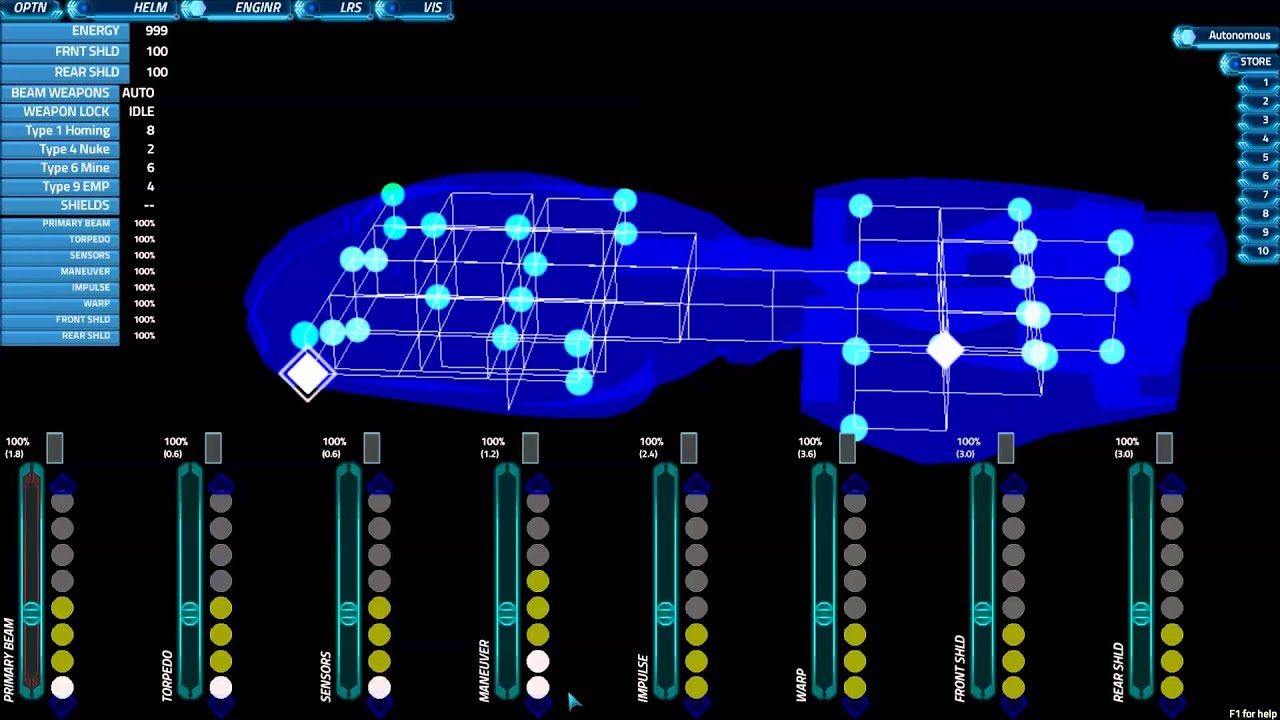1280x720 pixels.
Task: Remove coolant with Rear Shld down arrow
Action: click(x=1172, y=708)
